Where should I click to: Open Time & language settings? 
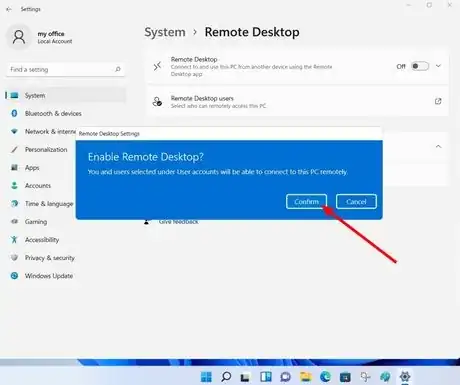(x=41, y=203)
